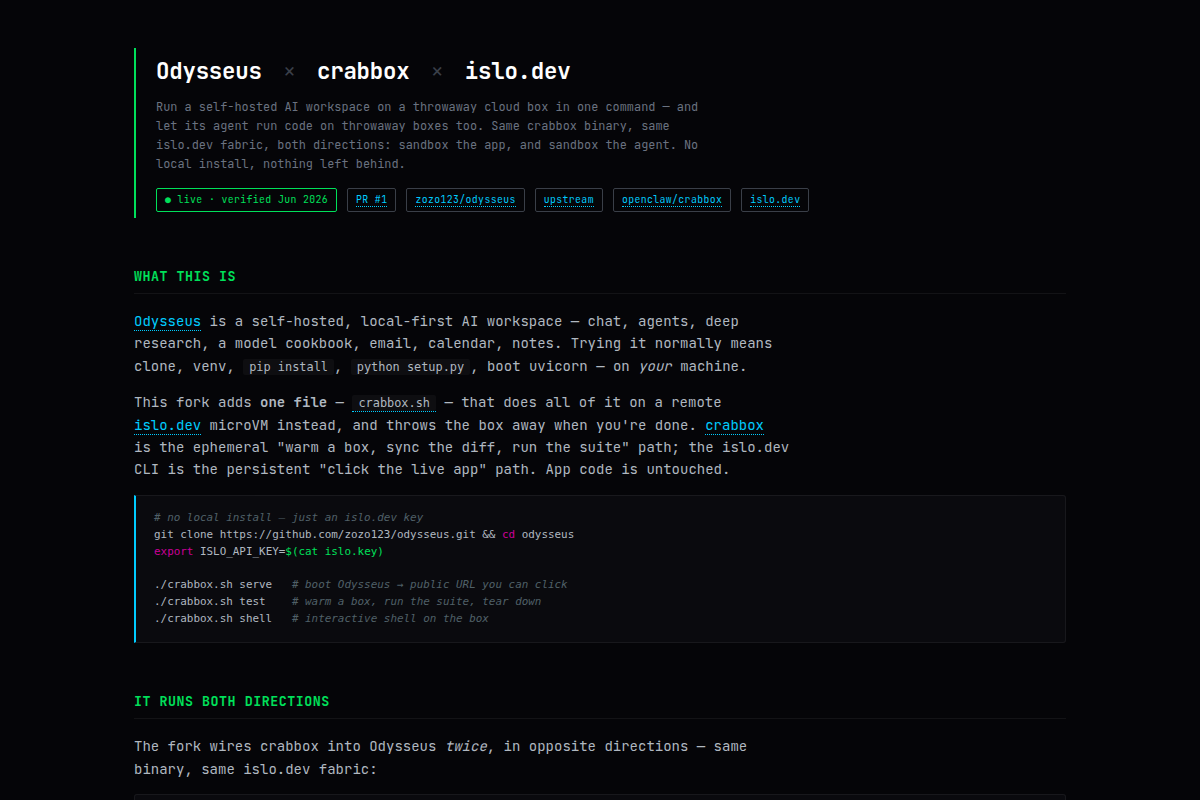Click the intro tagline starting 'Run a self-hosted'
Image resolution: width=1200 pixels, height=800 pixels.
[x=427, y=135]
